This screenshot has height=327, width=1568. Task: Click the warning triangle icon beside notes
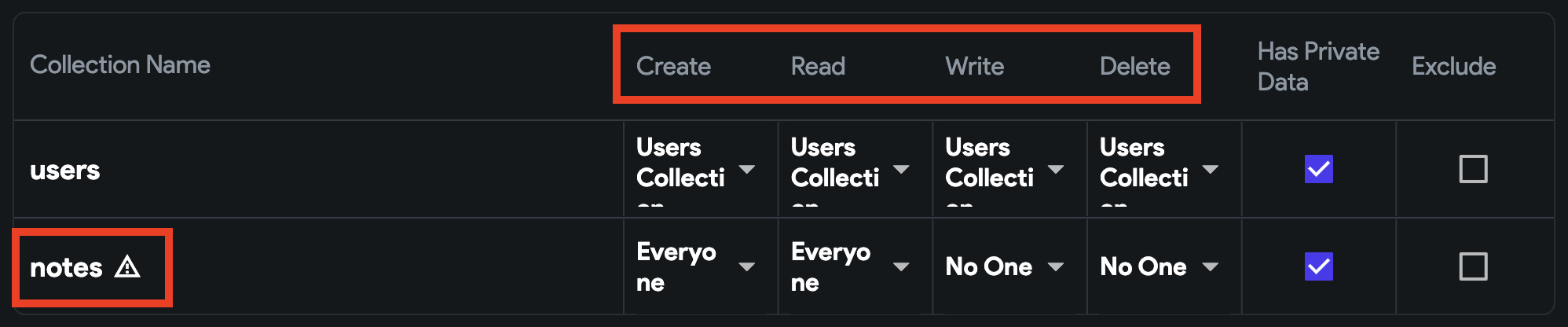pos(127,267)
